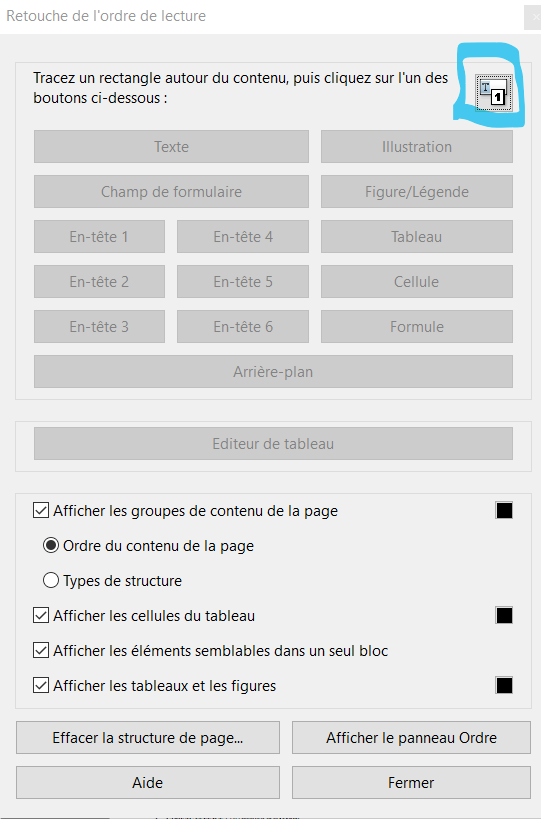Image resolution: width=541 pixels, height=819 pixels.
Task: Select Types de structure radio button
Action: (51, 580)
